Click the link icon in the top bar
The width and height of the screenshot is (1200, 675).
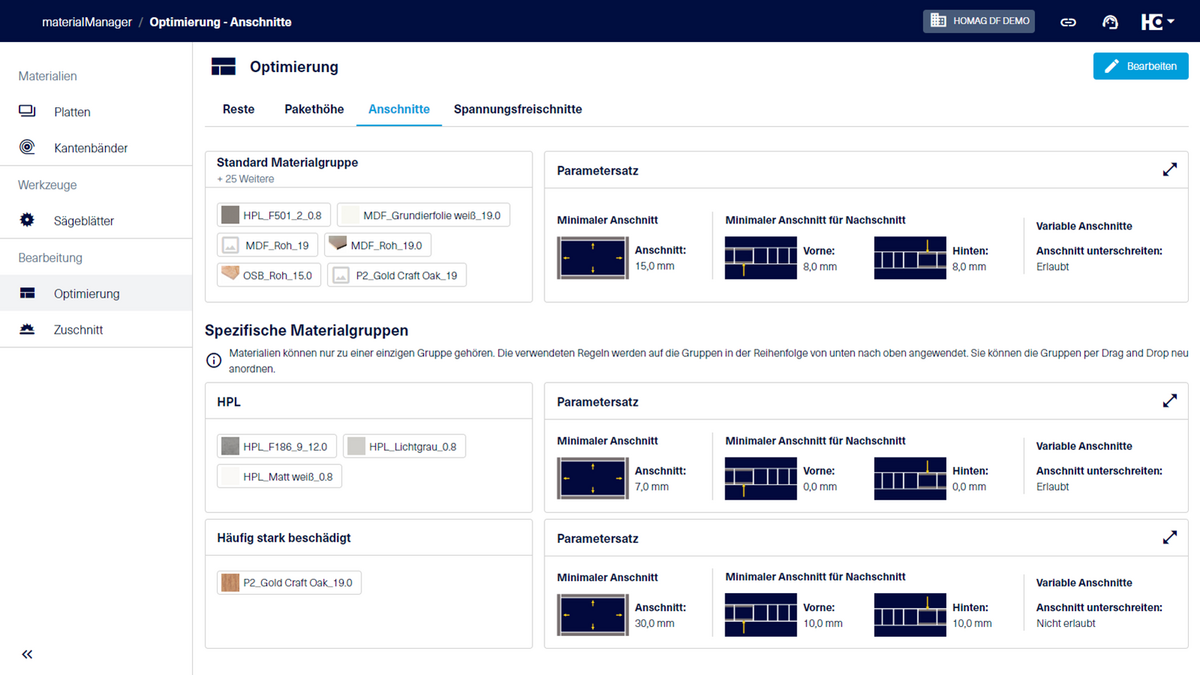(x=1068, y=21)
